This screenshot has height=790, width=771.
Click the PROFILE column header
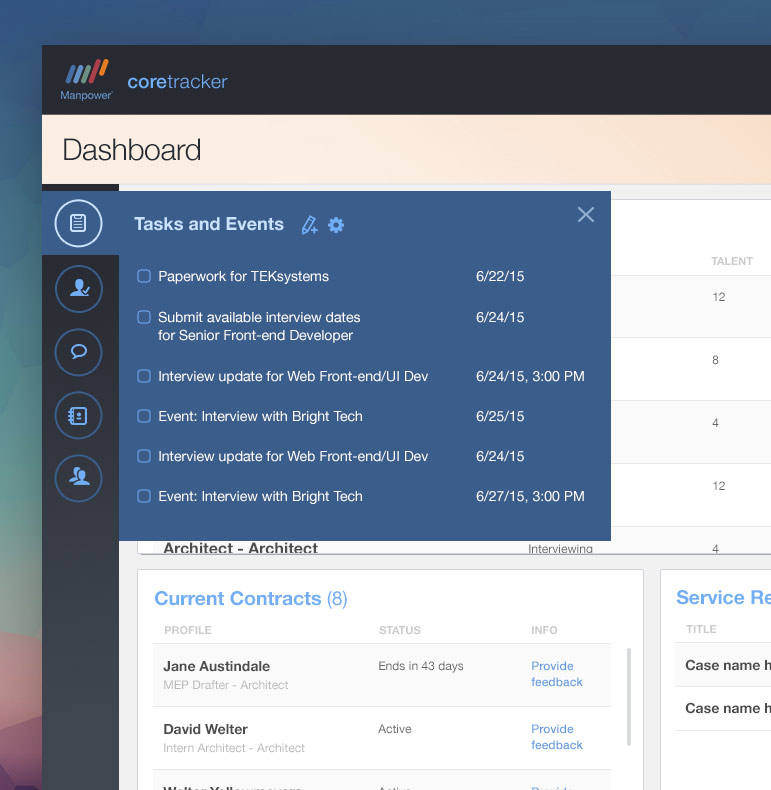tap(188, 630)
